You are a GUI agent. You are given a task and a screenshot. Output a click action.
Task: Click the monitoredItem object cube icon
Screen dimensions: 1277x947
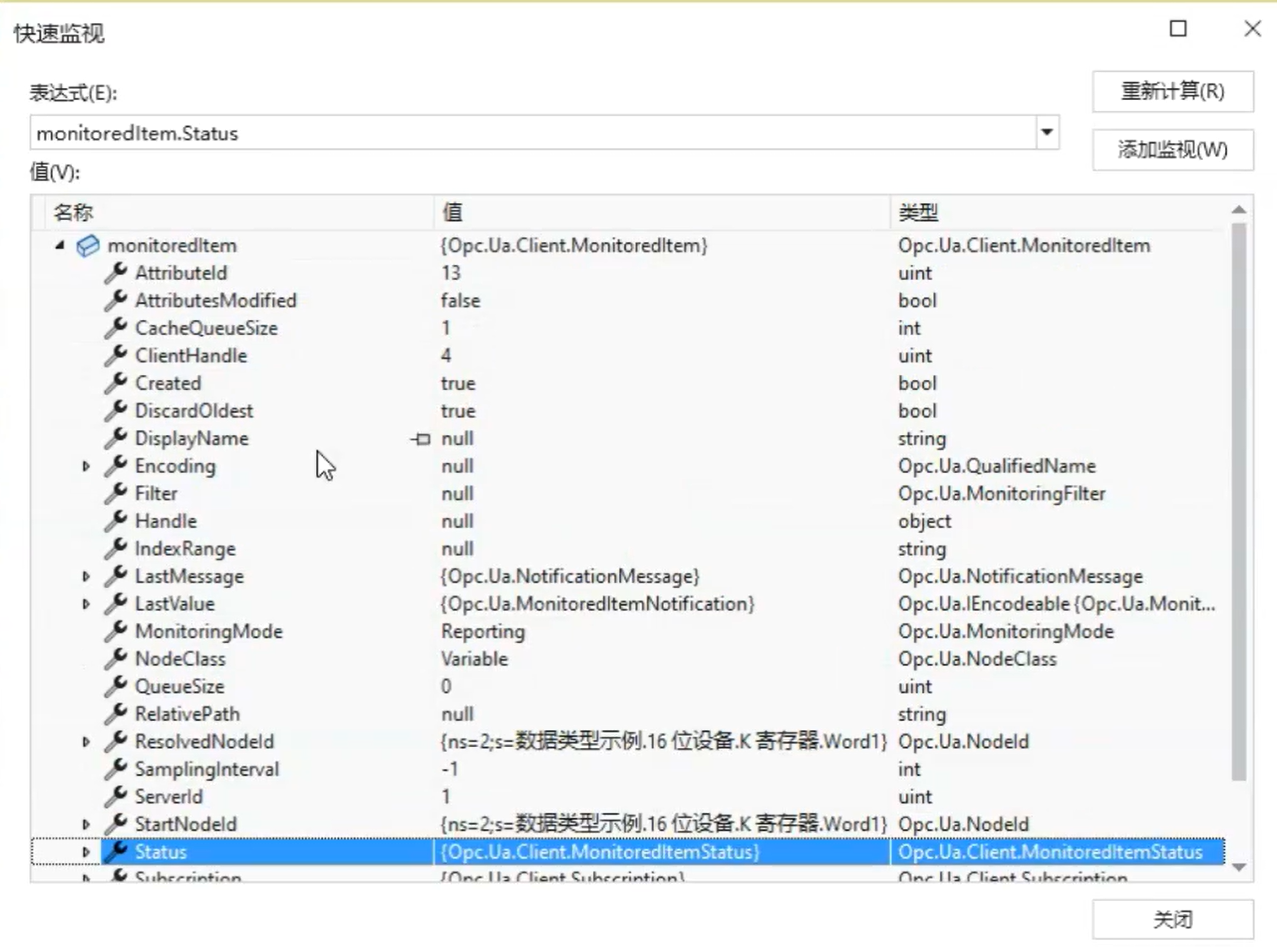point(88,245)
